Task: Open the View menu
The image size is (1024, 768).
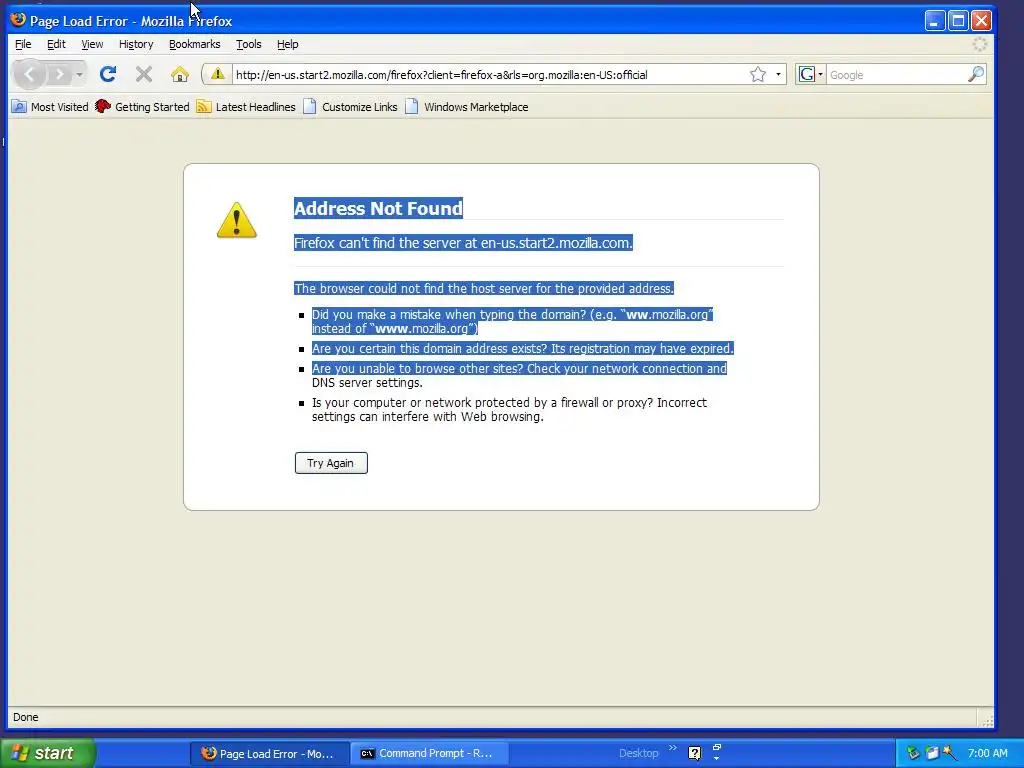Action: click(92, 44)
